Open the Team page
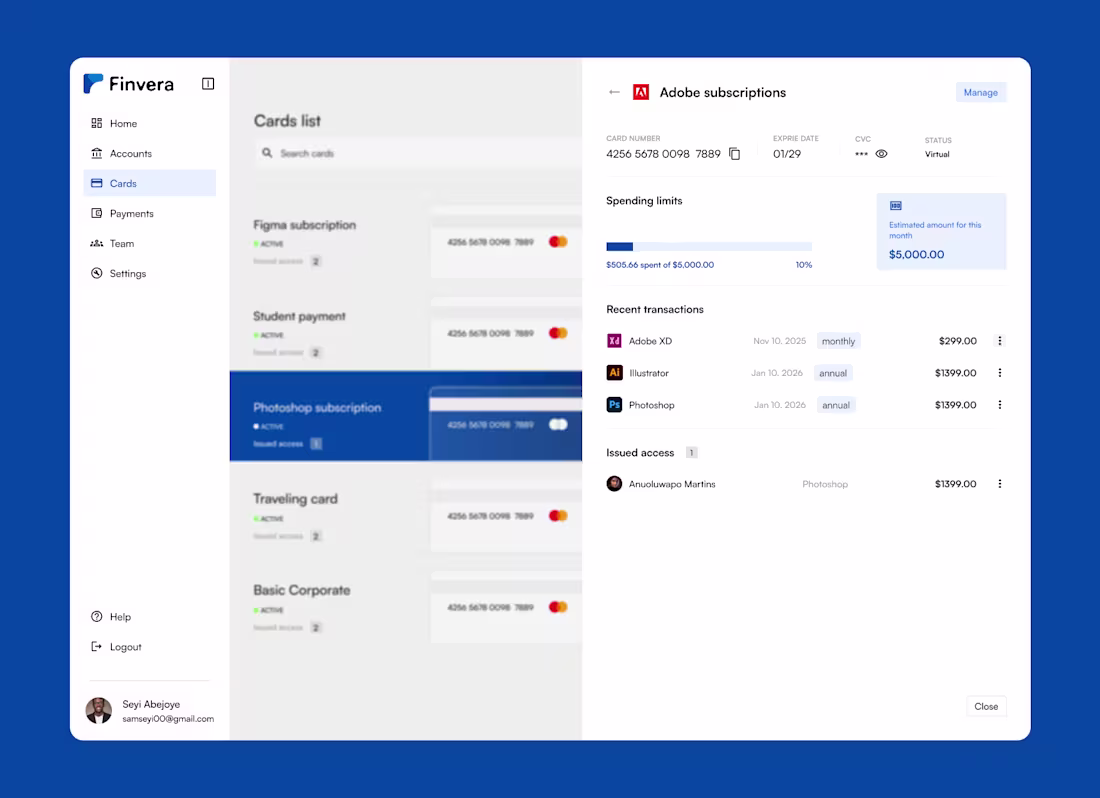Image resolution: width=1100 pixels, height=798 pixels. click(x=149, y=243)
